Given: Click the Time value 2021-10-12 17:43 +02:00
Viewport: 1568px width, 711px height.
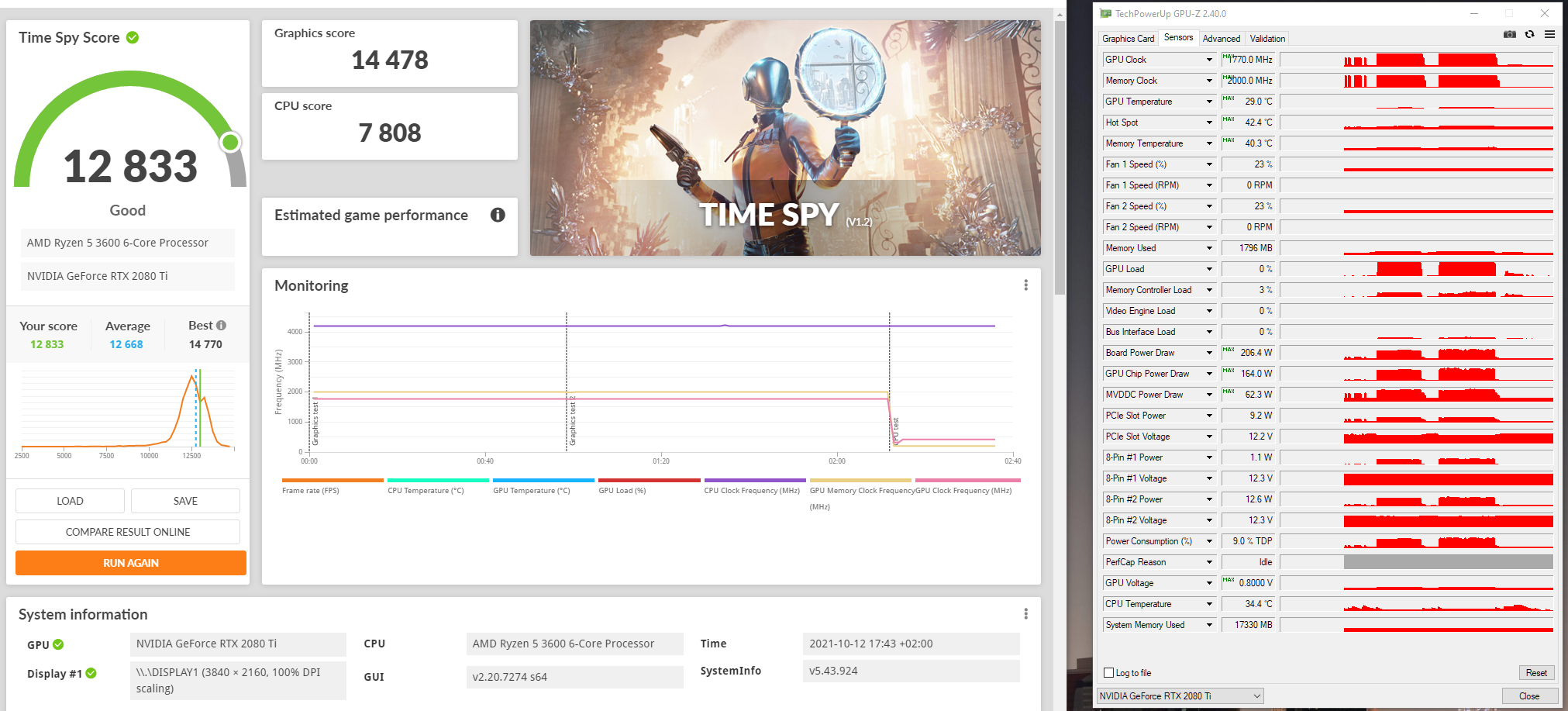Looking at the screenshot, I should [871, 644].
